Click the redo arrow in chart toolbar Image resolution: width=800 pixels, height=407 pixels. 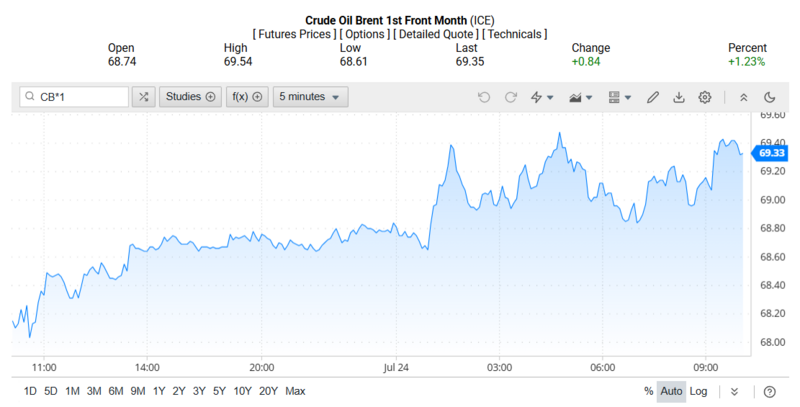511,97
